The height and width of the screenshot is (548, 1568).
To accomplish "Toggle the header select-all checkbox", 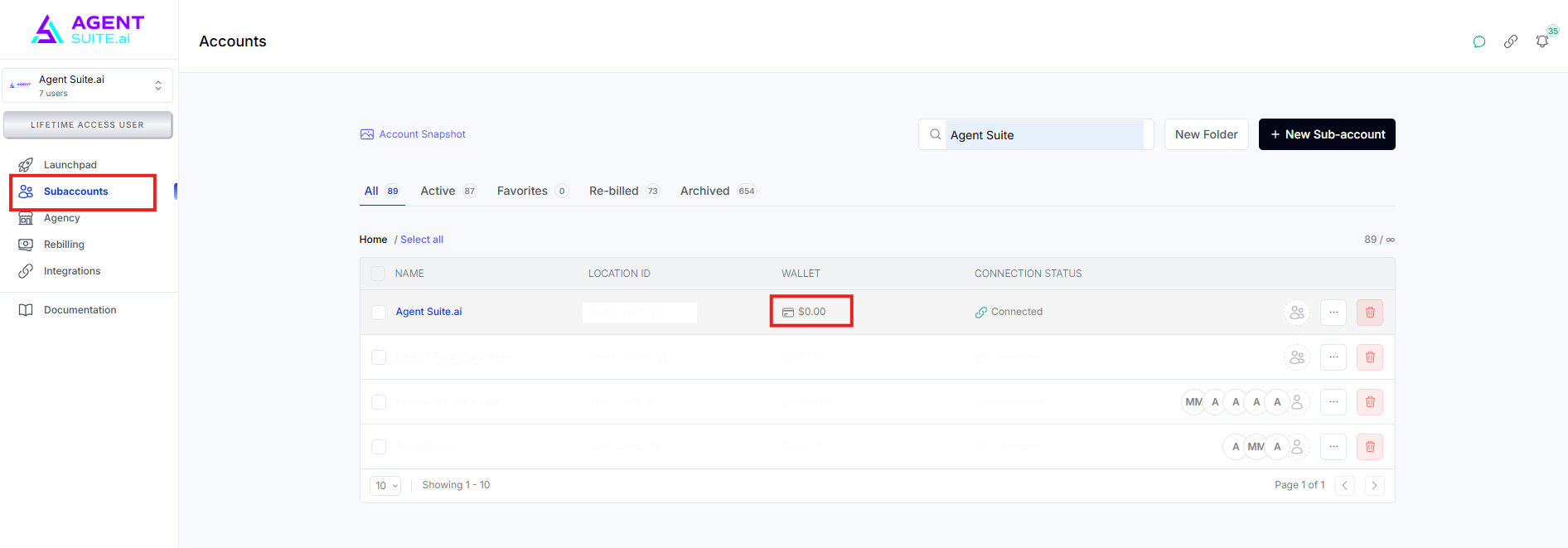I will pos(378,274).
